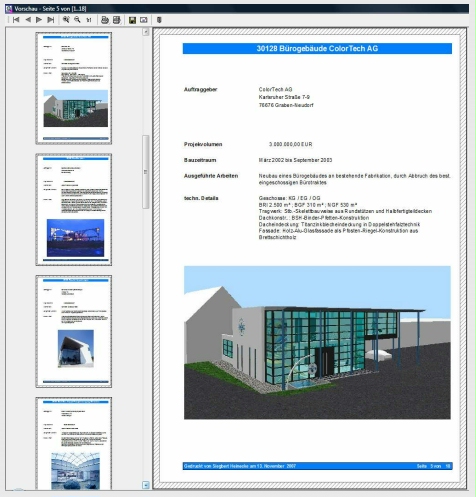Click the 'ColorTech AG' client name line

pos(275,89)
